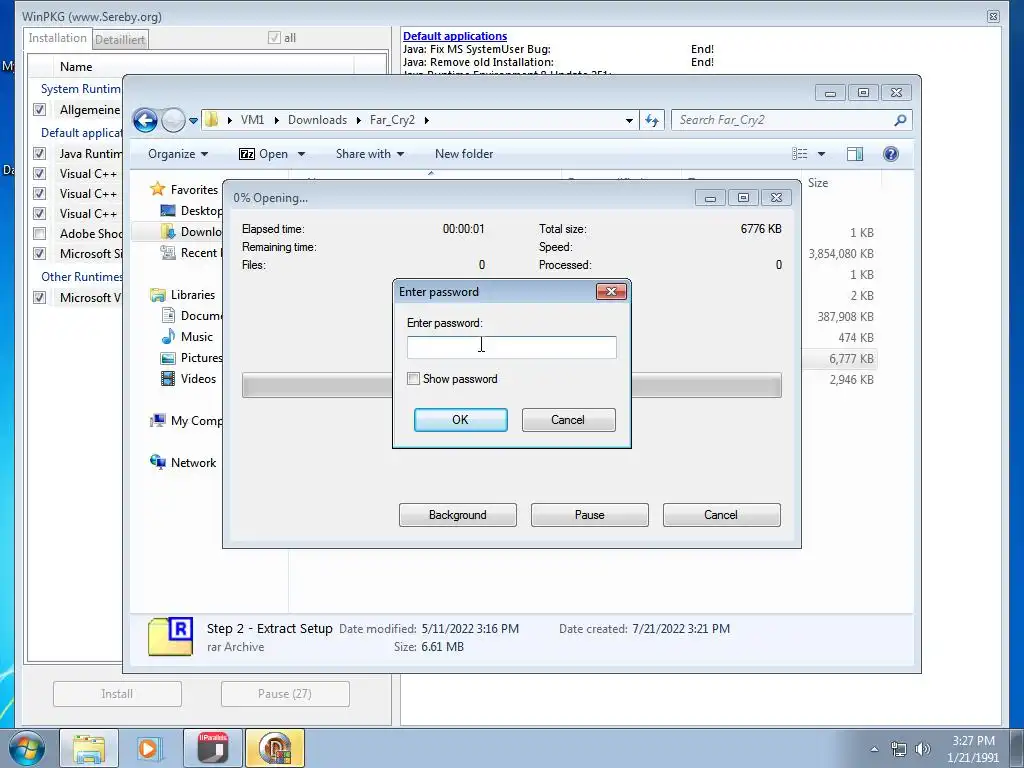This screenshot has height=768, width=1024.
Task: Click the Network icon in the sidebar
Action: 157,462
